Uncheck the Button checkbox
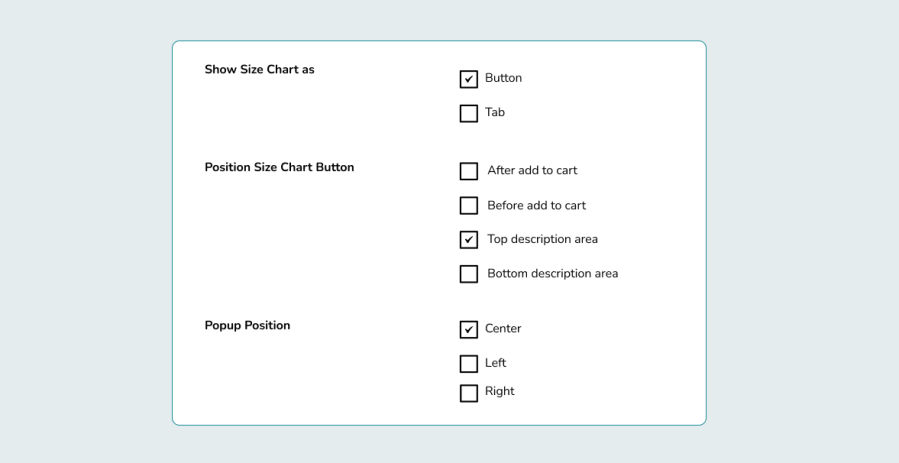This screenshot has height=463, width=899. point(468,79)
